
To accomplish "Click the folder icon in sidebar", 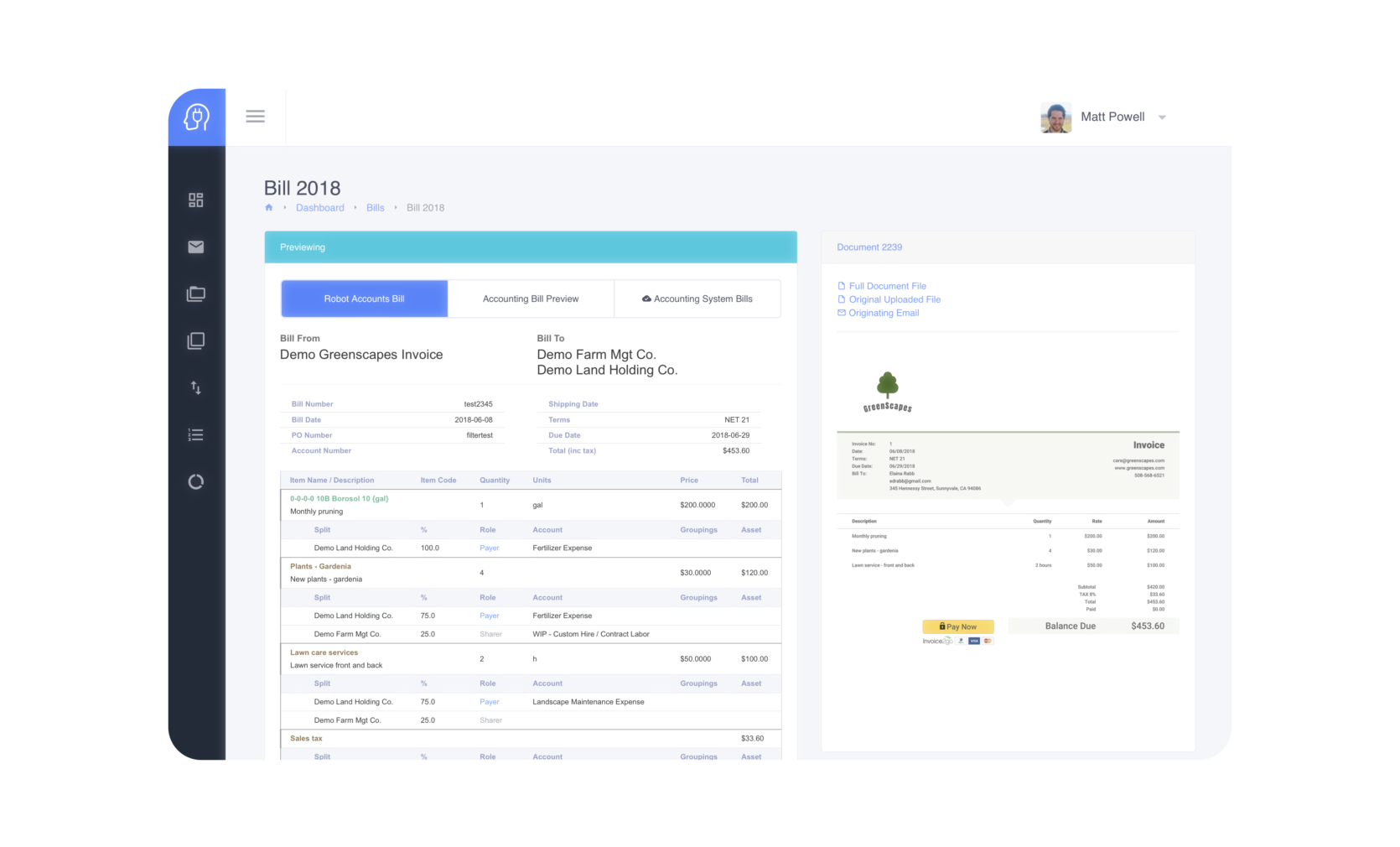I will (x=196, y=294).
